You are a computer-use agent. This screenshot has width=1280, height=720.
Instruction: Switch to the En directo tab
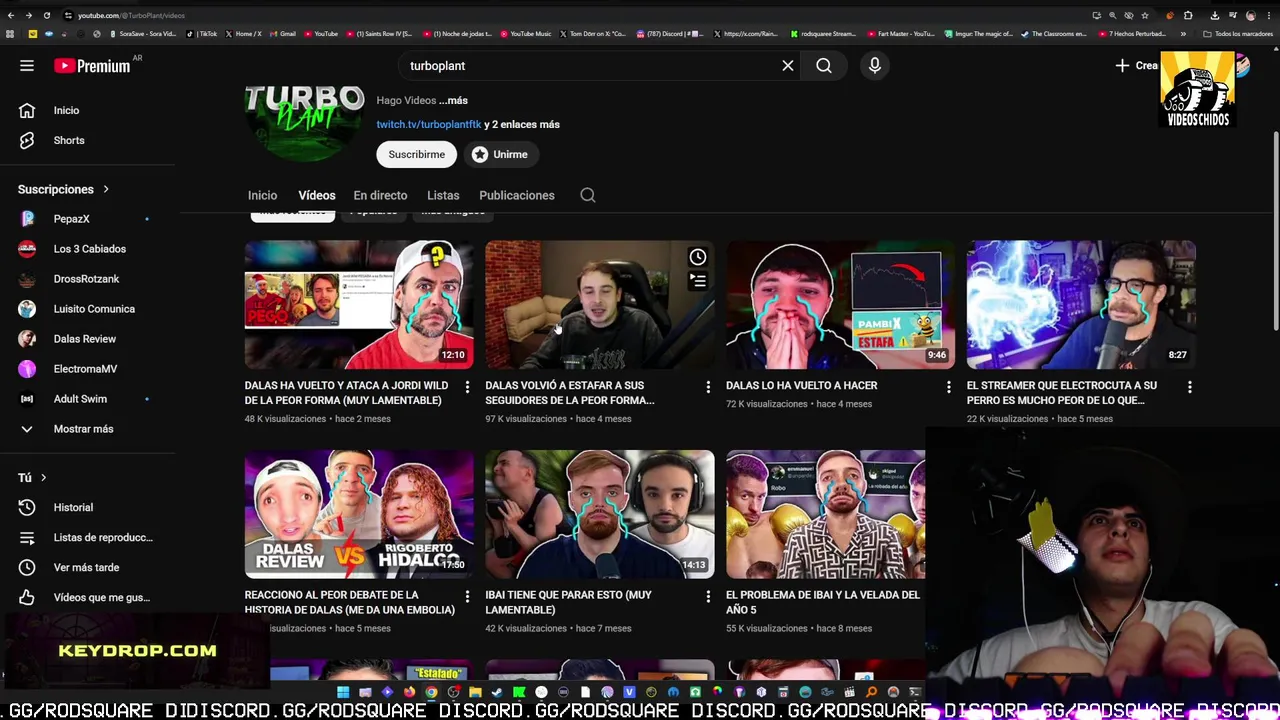380,195
